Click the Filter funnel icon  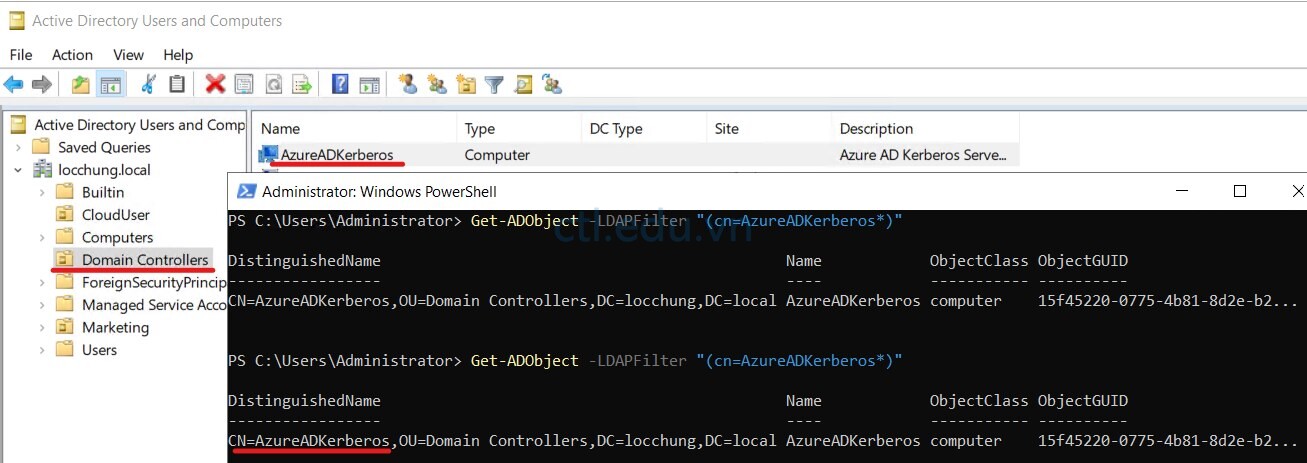[x=493, y=85]
